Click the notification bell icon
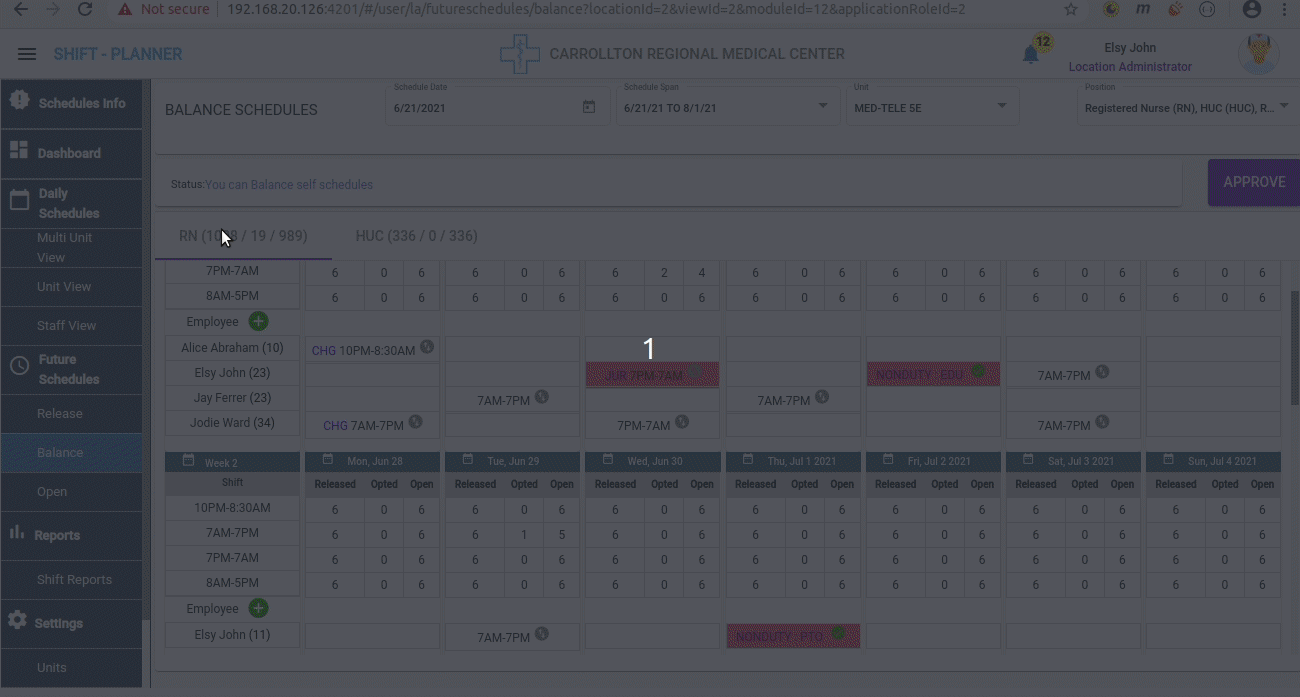 pos(1031,55)
